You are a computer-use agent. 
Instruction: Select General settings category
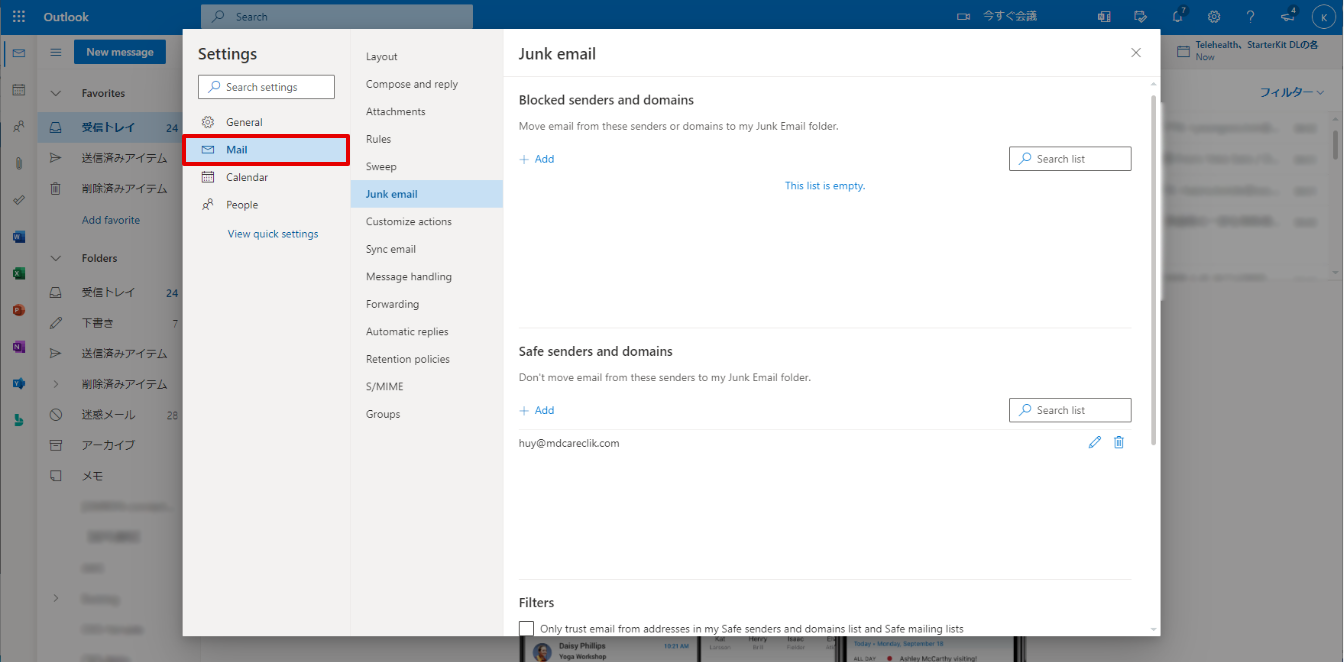266,122
